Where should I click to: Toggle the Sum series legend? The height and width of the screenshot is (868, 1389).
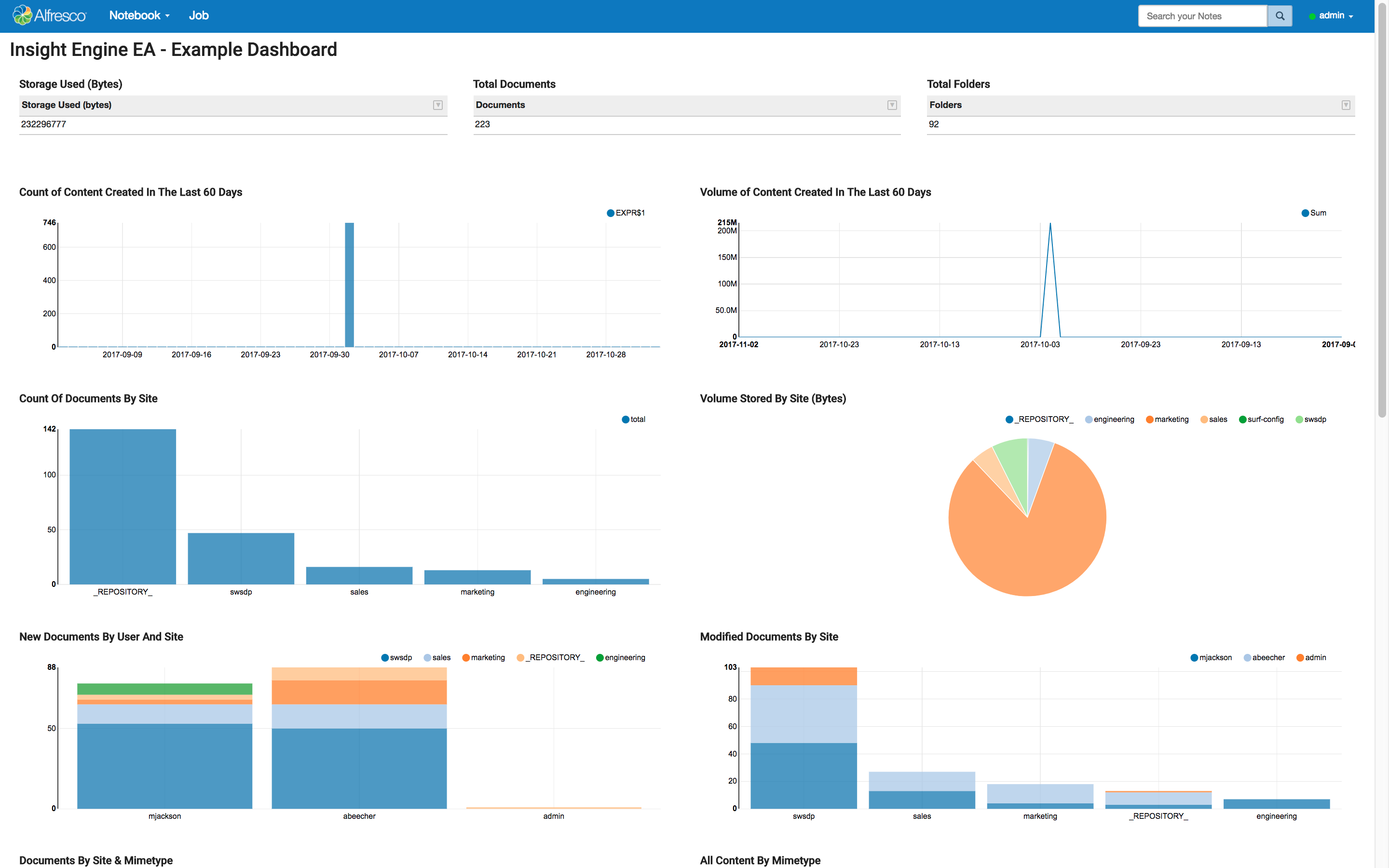coord(1305,213)
